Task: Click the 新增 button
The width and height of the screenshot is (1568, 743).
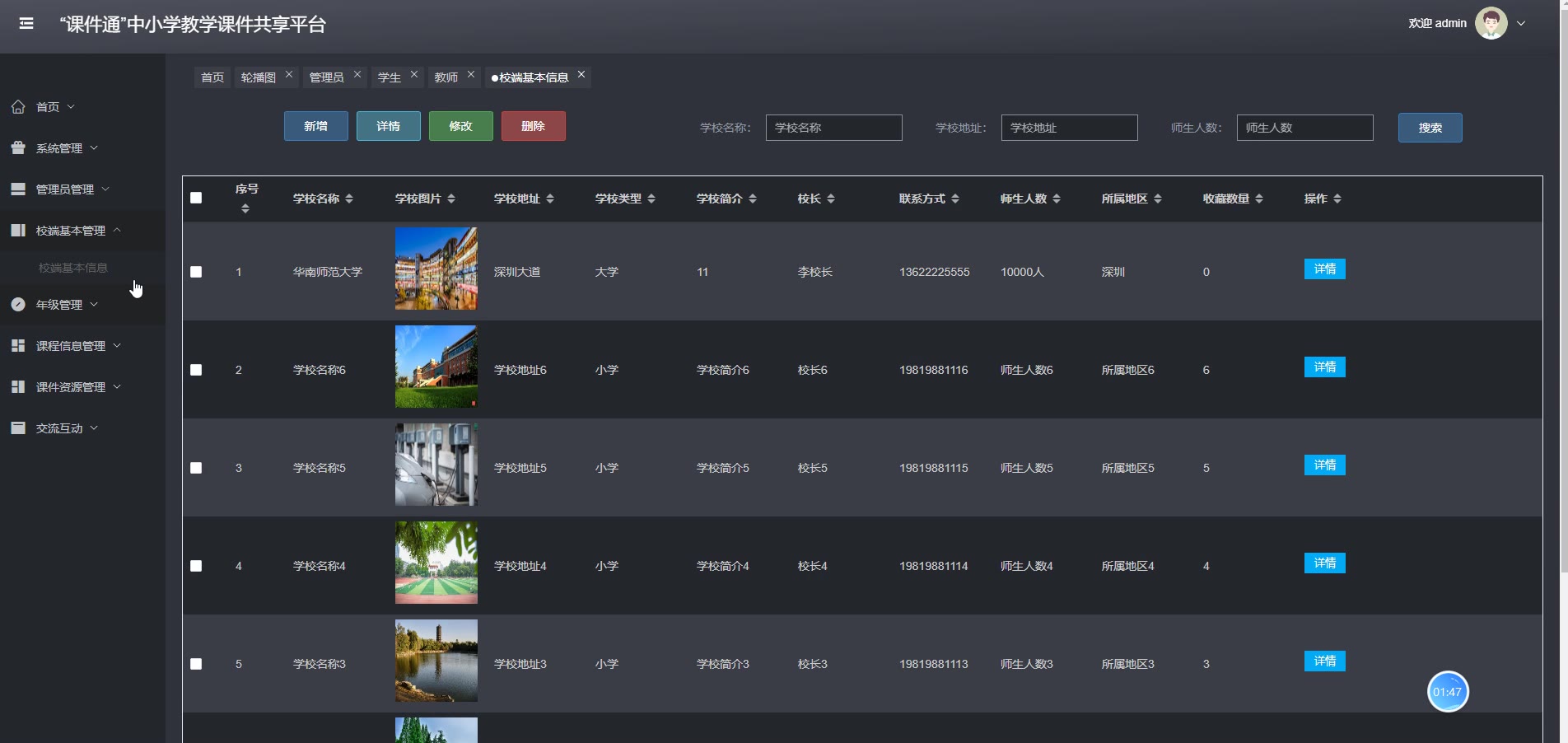Action: 316,126
